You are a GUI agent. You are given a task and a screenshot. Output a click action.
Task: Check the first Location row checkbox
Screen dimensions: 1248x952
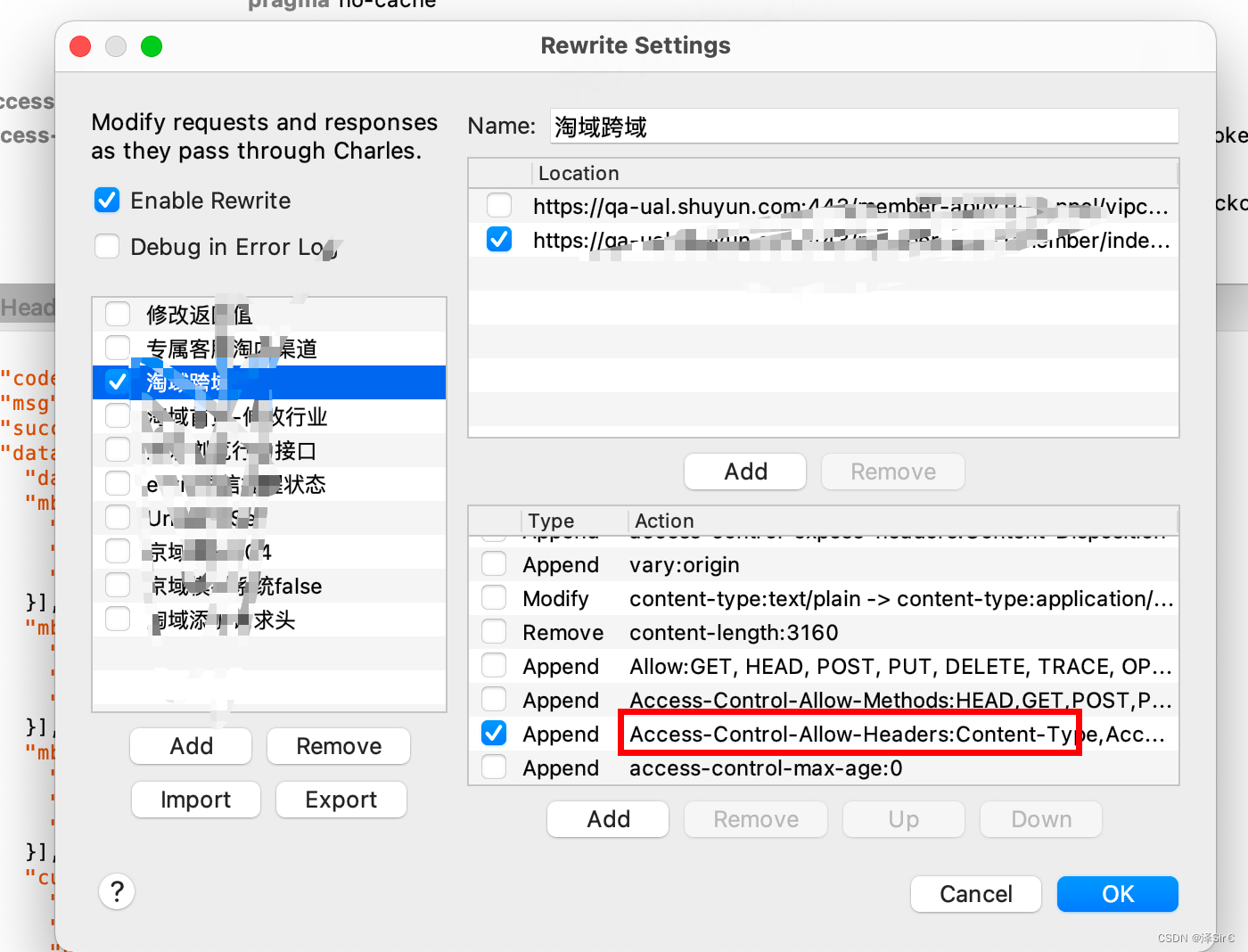pyautogui.click(x=498, y=205)
